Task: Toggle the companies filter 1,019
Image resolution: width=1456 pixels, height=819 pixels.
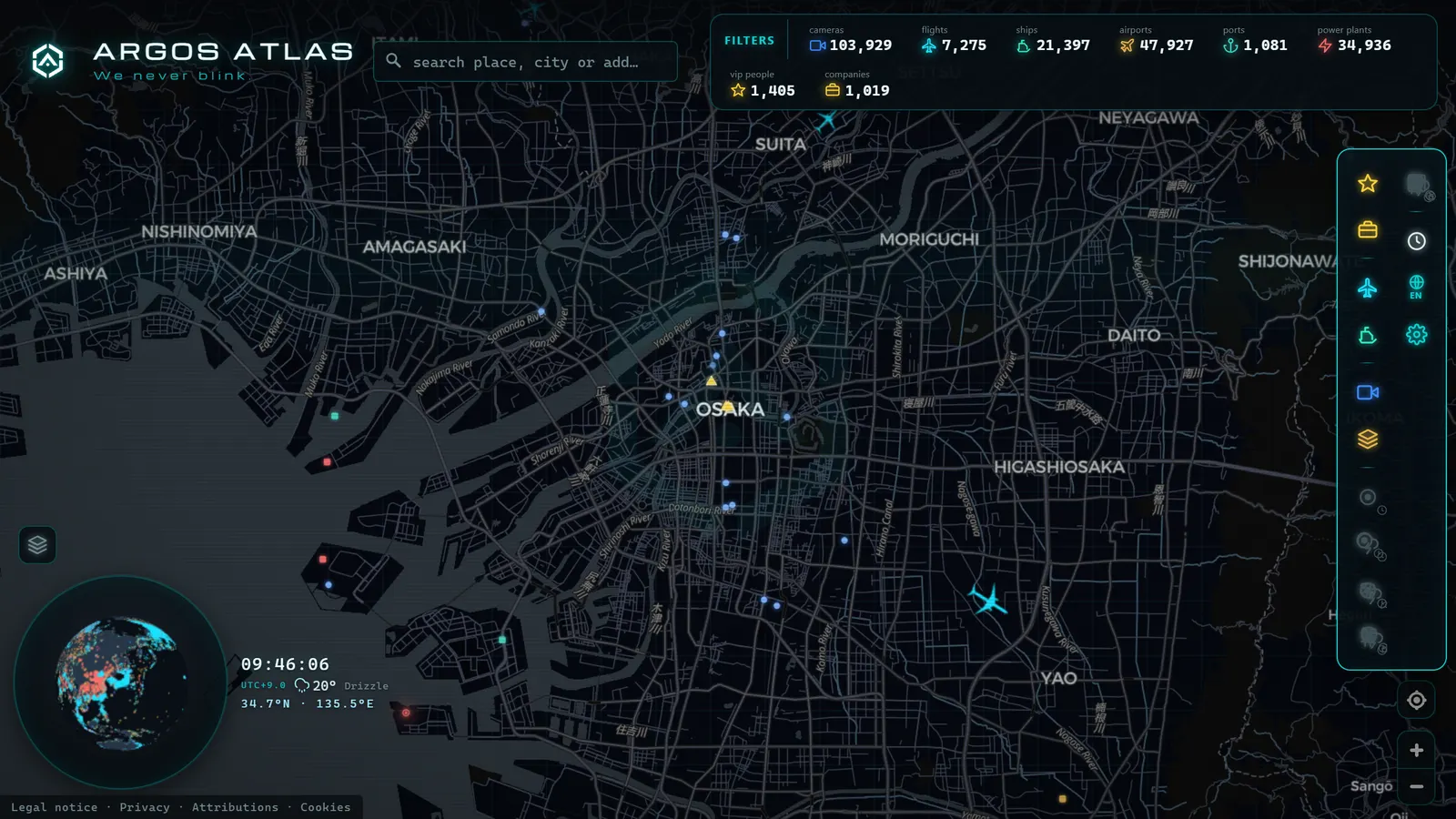Action: point(856,85)
